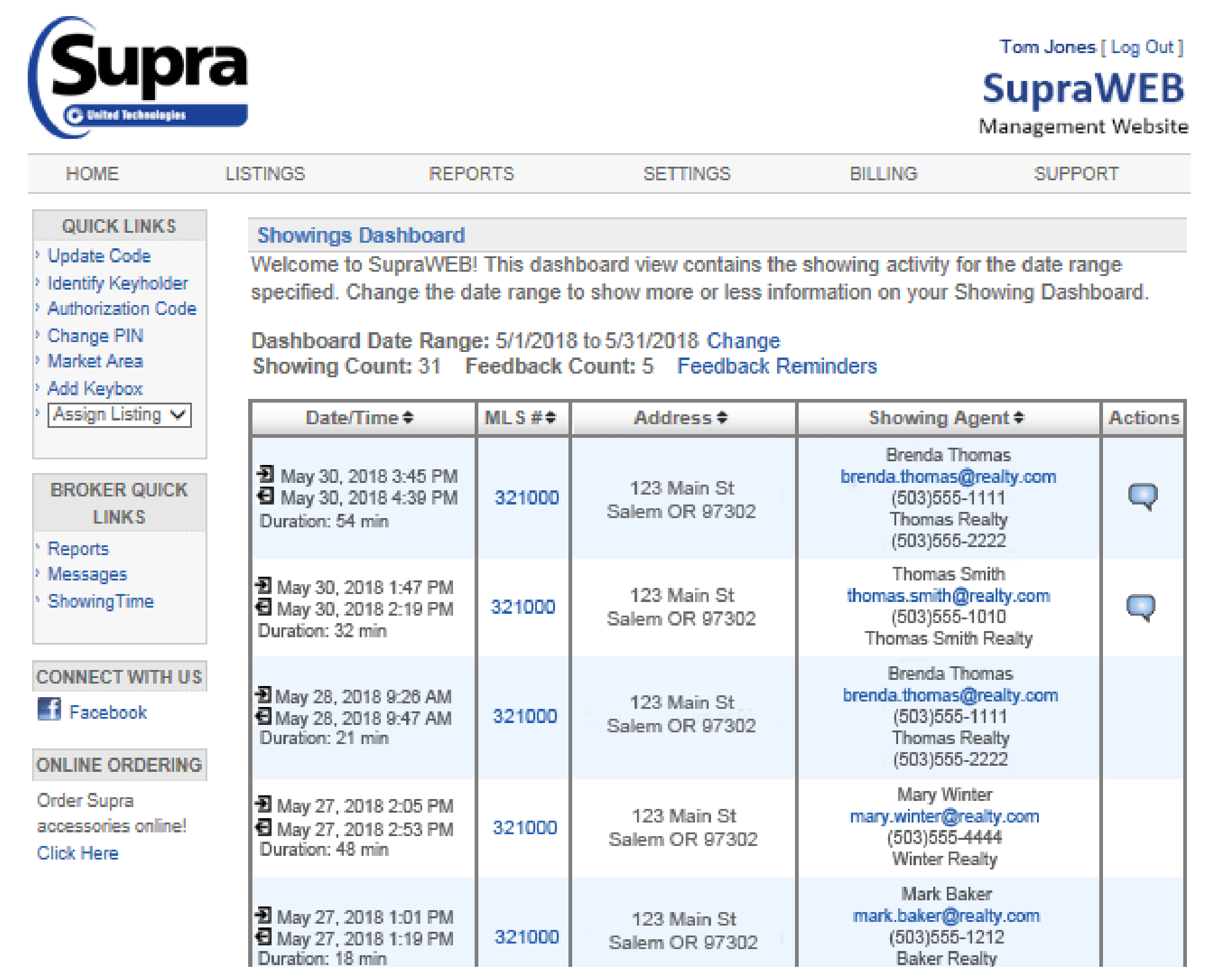Click 'Duration: 21 min' text
Image resolution: width=1232 pixels, height=967 pixels.
[325, 738]
